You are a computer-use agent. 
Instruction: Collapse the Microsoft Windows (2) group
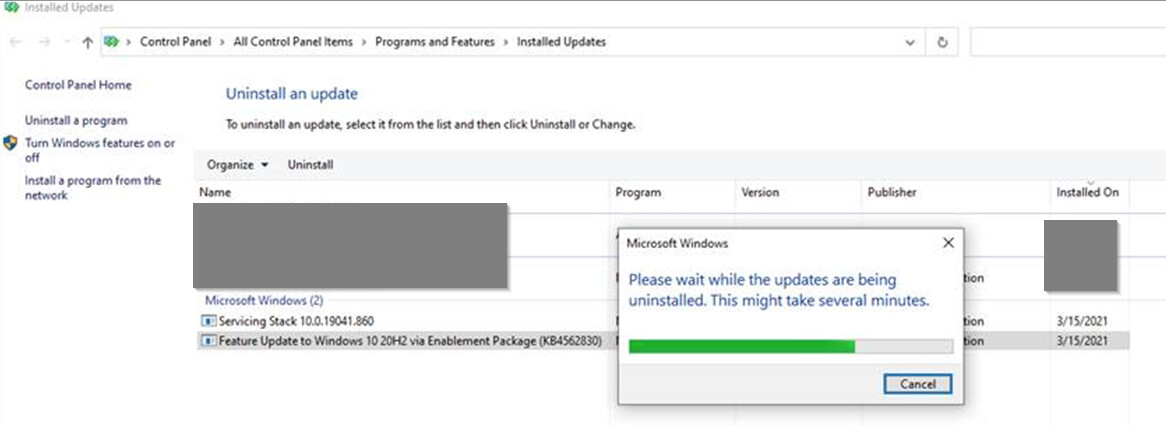[x=264, y=300]
